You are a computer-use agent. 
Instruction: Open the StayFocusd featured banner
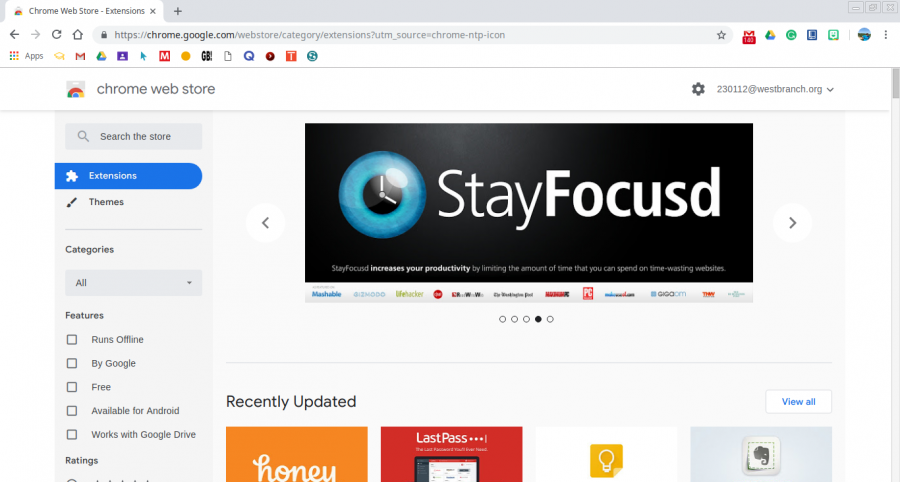point(529,213)
